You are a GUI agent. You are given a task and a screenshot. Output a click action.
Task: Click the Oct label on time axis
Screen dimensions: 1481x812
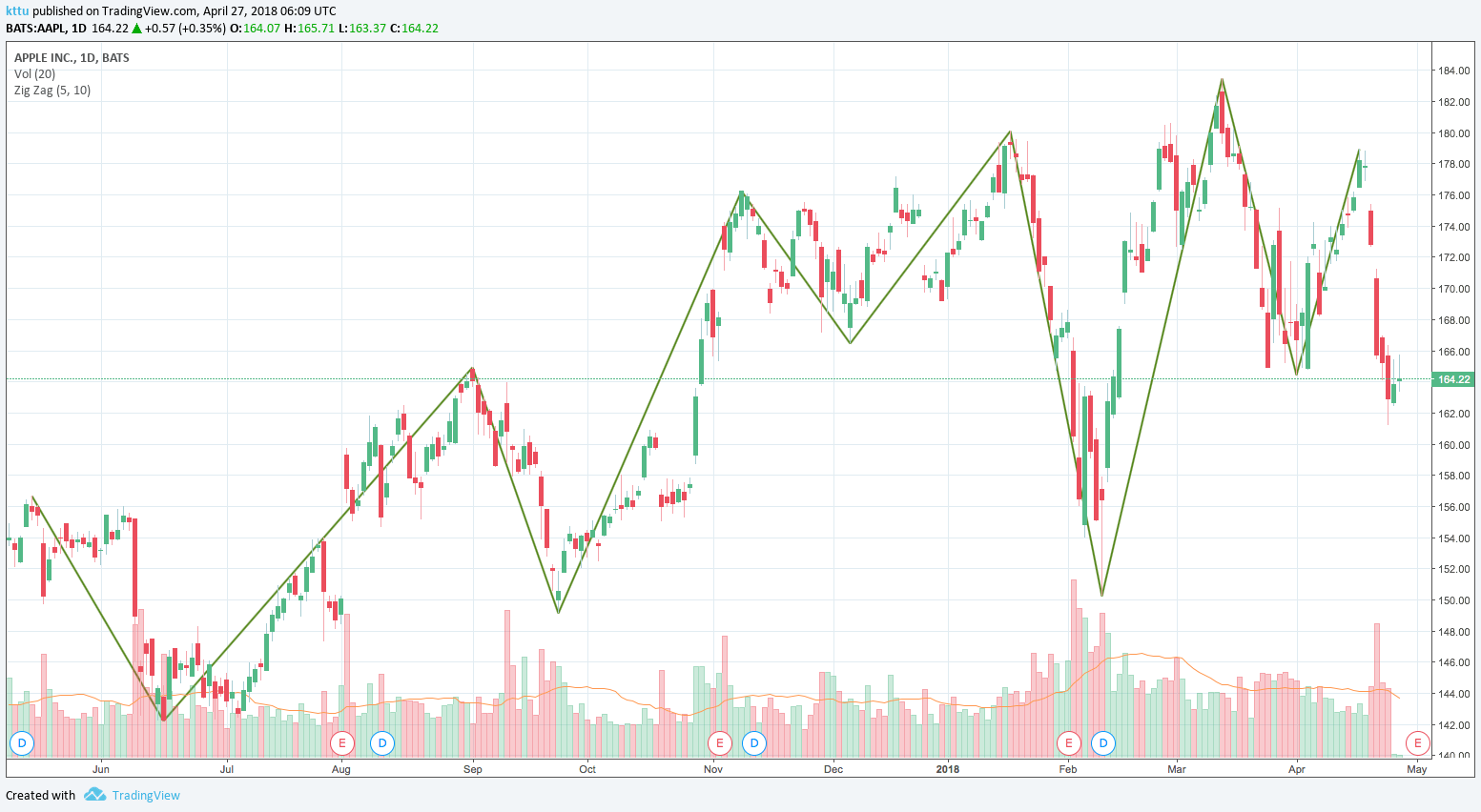[x=587, y=769]
